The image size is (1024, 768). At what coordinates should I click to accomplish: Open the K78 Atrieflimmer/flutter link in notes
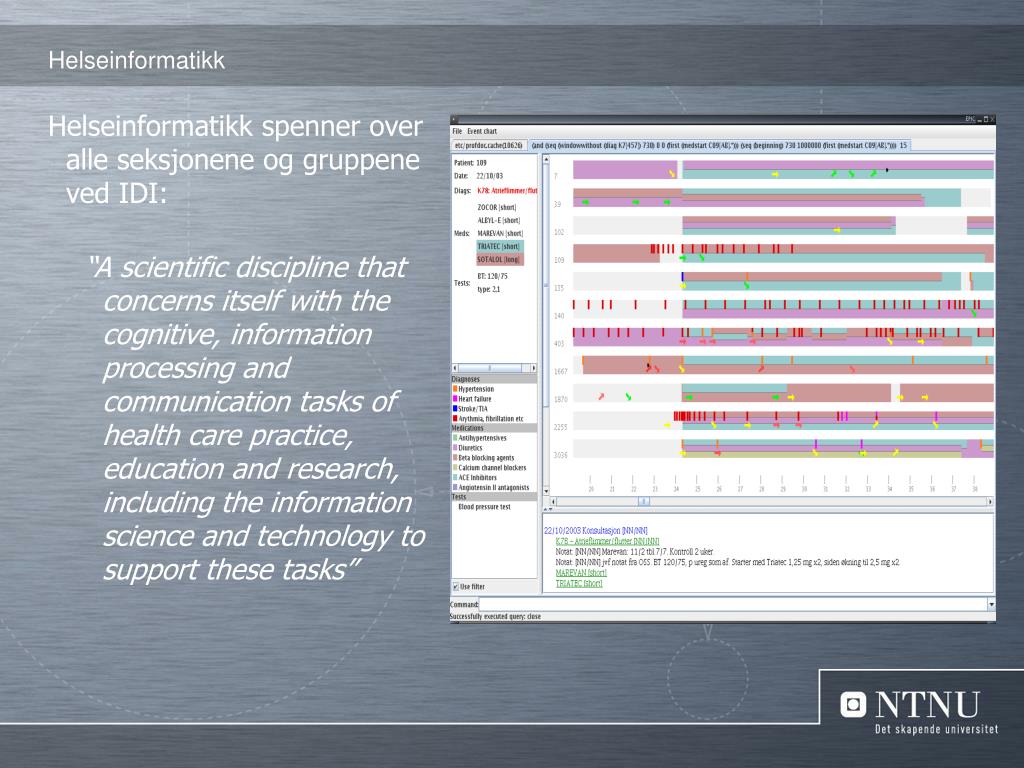pyautogui.click(x=607, y=541)
